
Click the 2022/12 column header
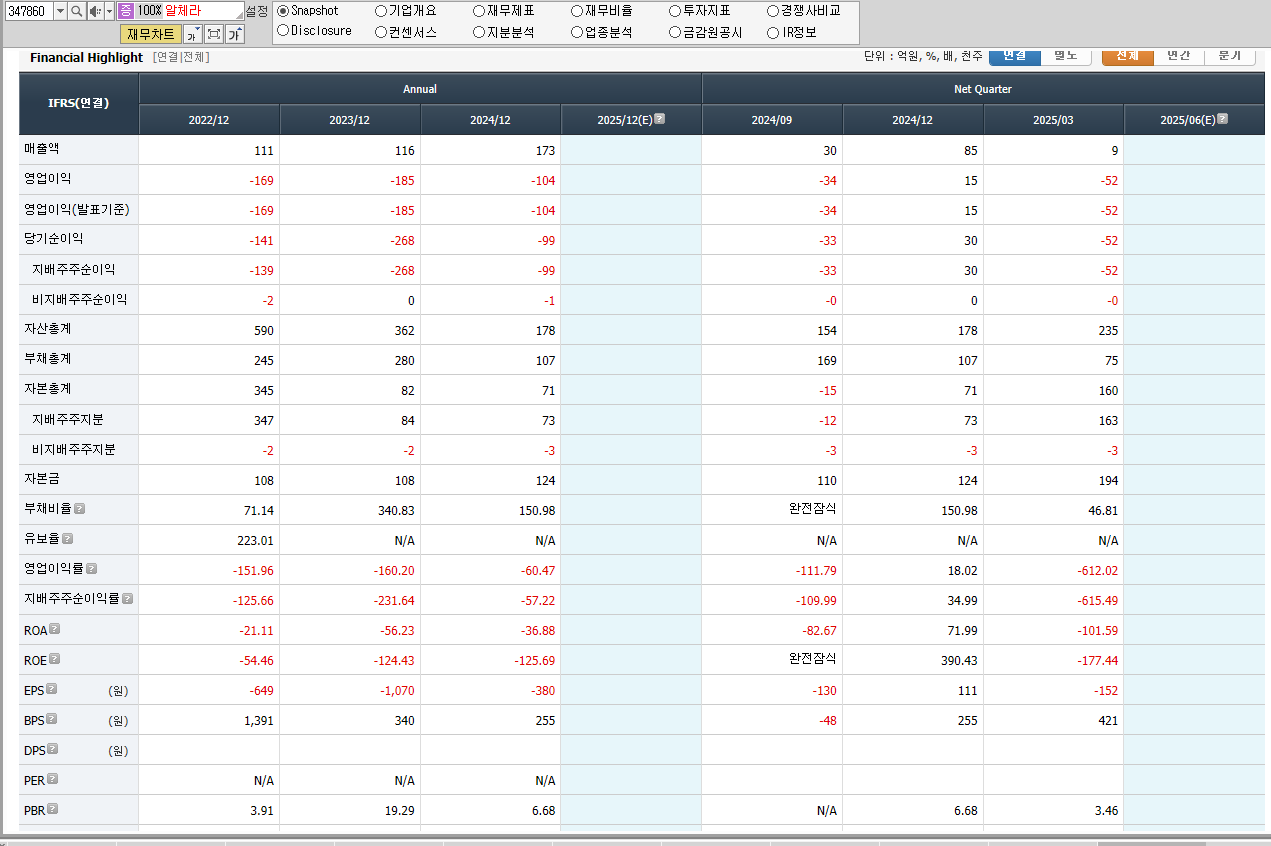[x=209, y=120]
